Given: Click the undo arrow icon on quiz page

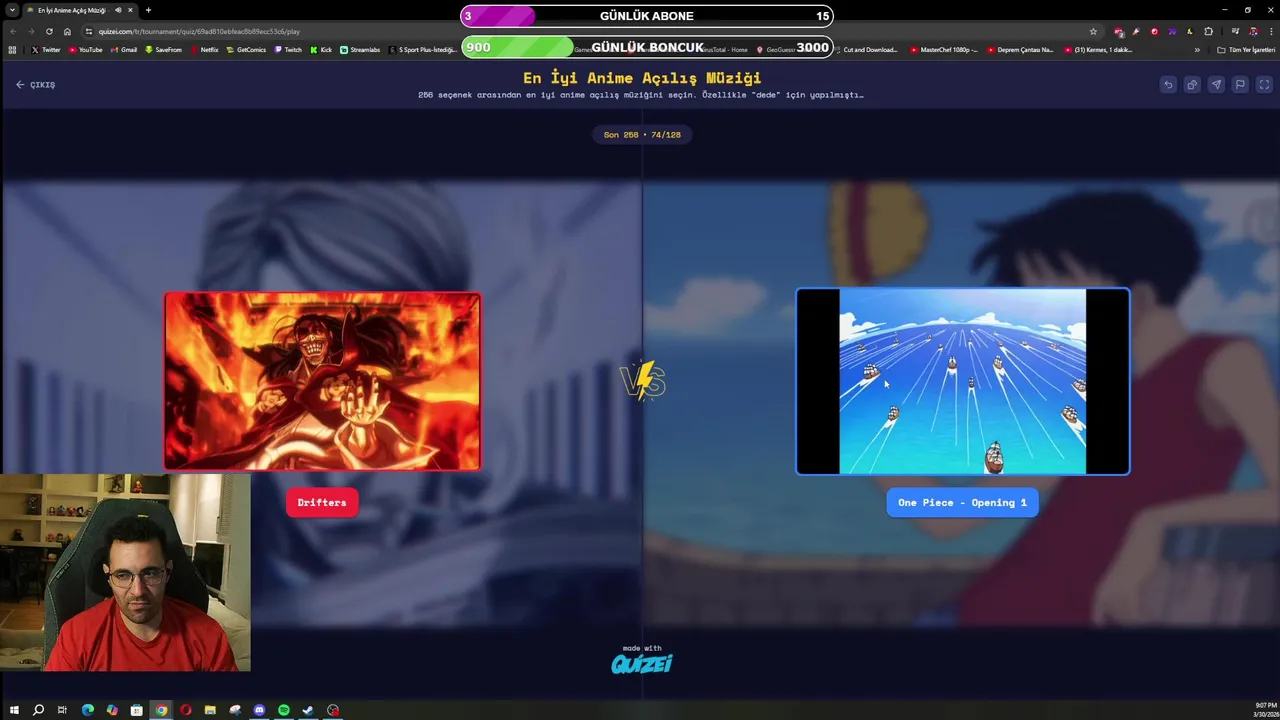Looking at the screenshot, I should (x=1168, y=85).
